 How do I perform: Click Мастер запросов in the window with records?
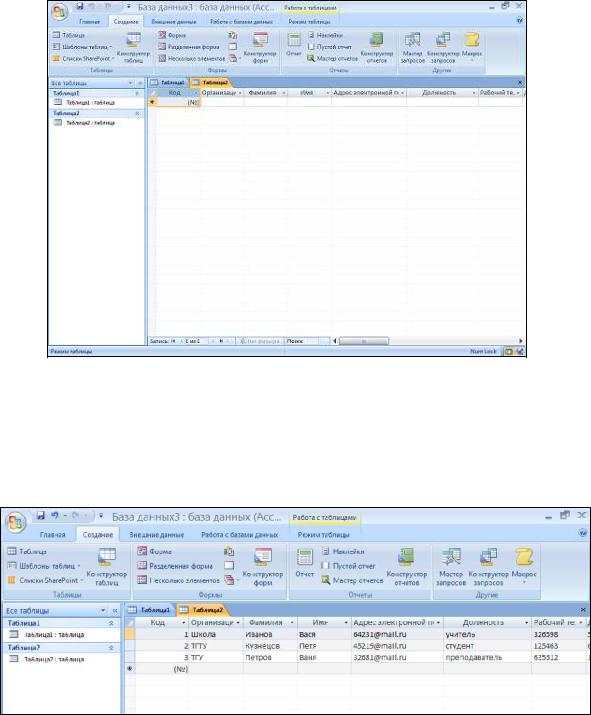coord(451,568)
